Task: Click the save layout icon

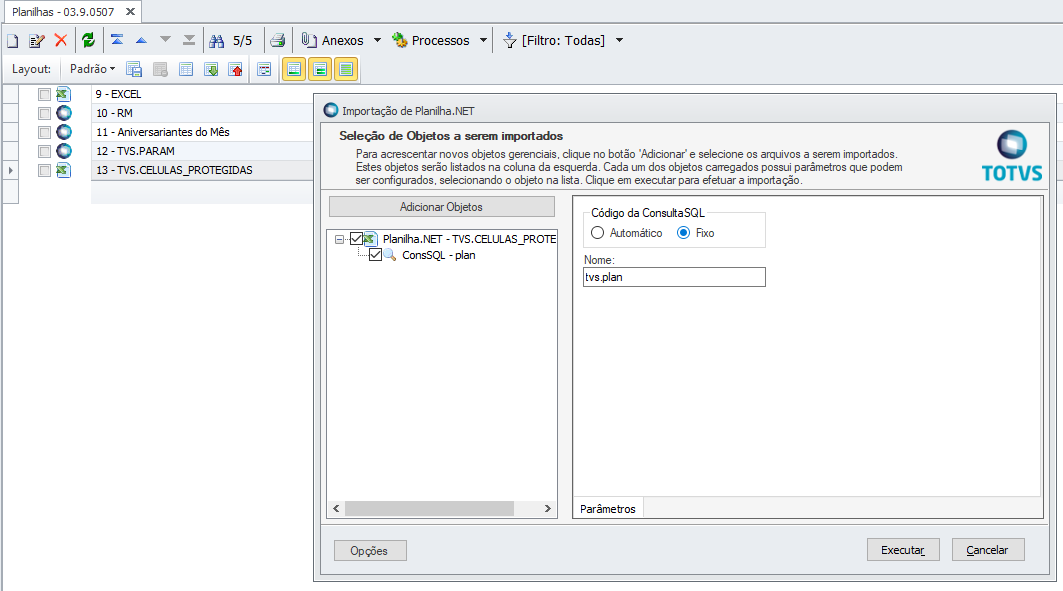Action: tap(134, 69)
